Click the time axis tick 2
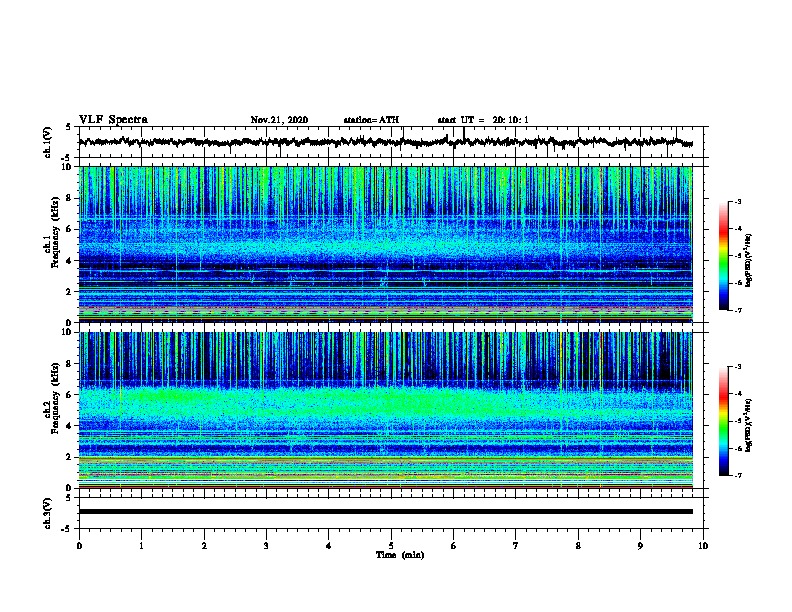 pos(204,546)
